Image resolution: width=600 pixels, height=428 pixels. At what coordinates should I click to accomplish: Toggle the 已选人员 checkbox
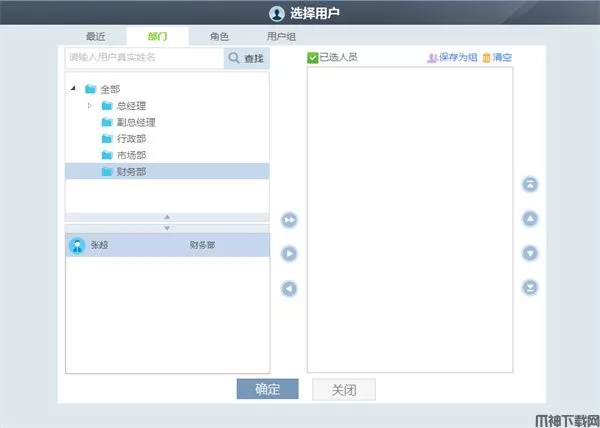coord(313,58)
